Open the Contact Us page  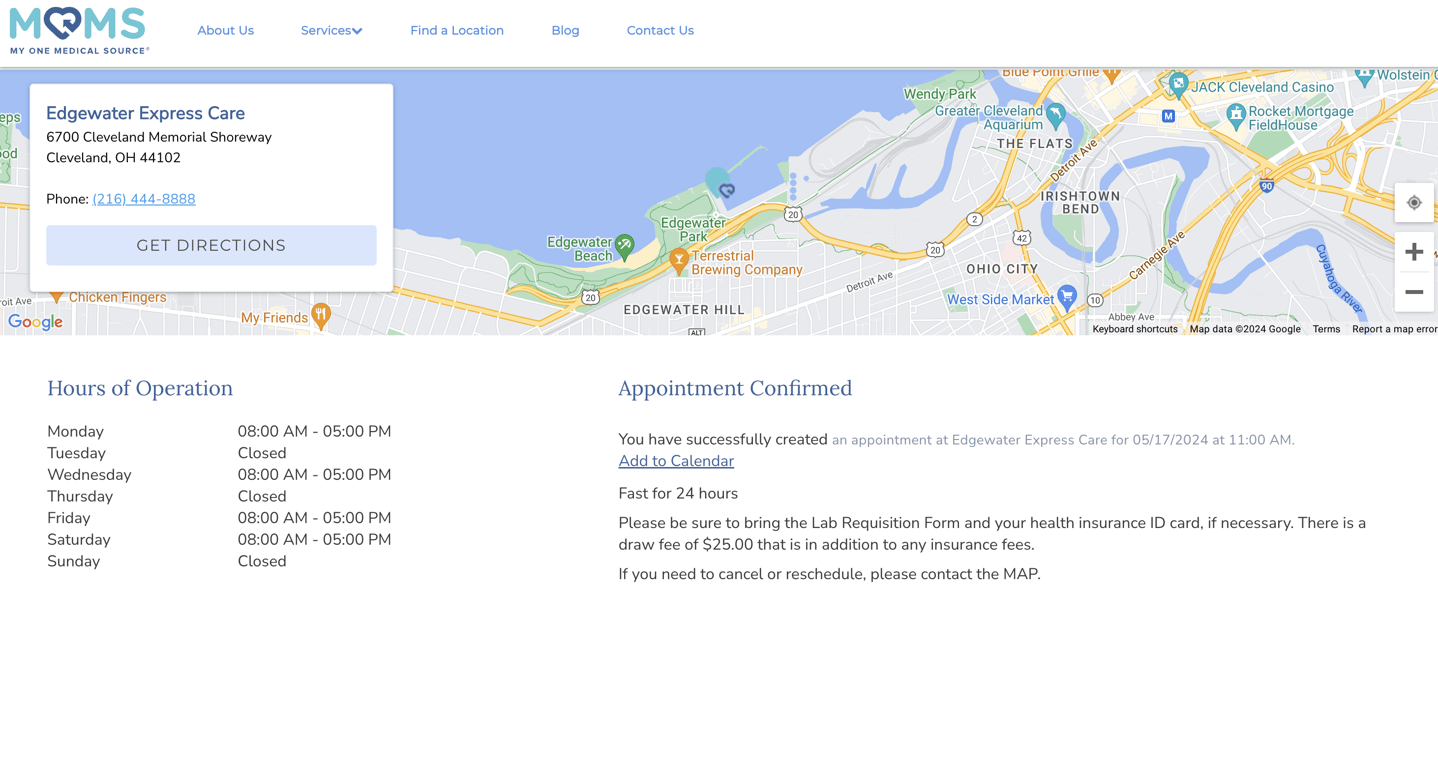point(660,30)
